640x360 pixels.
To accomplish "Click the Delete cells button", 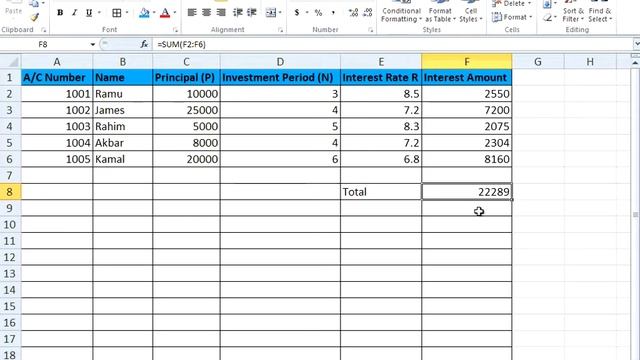I will 512,4.
